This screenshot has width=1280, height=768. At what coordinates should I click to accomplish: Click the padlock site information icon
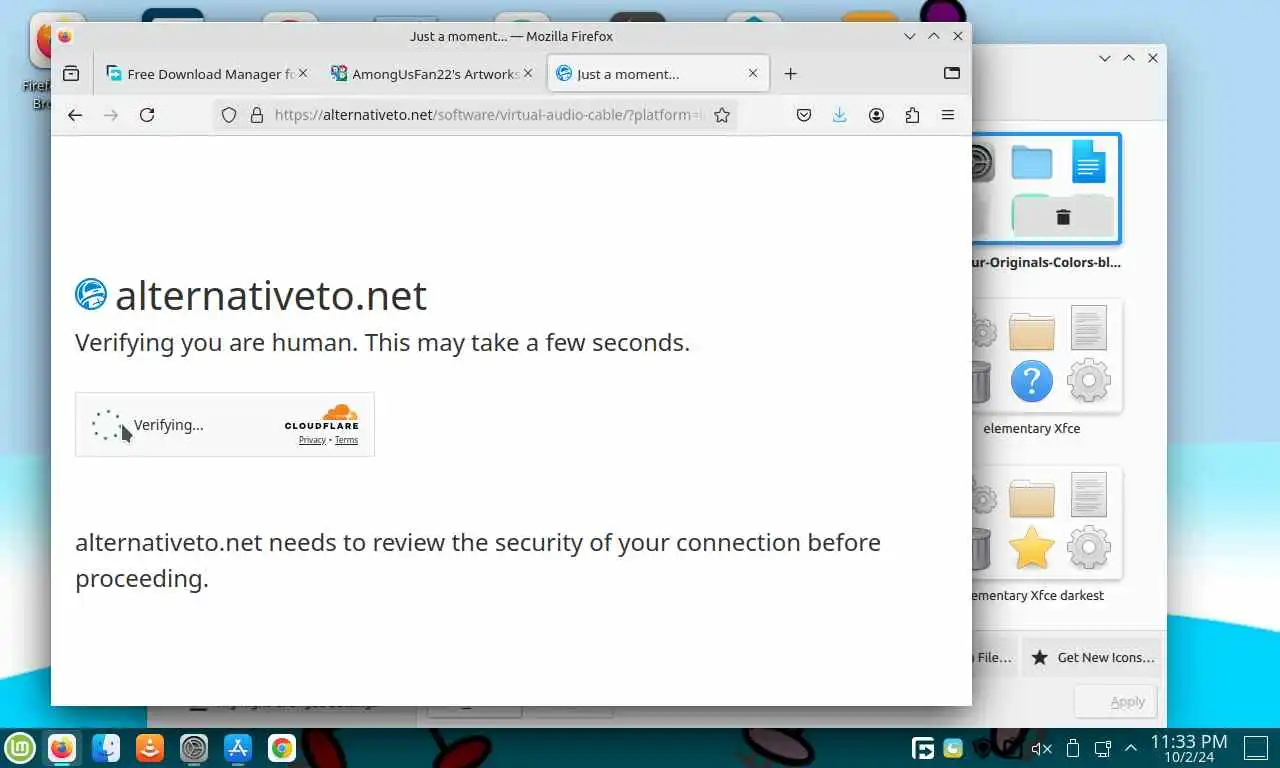tap(257, 115)
